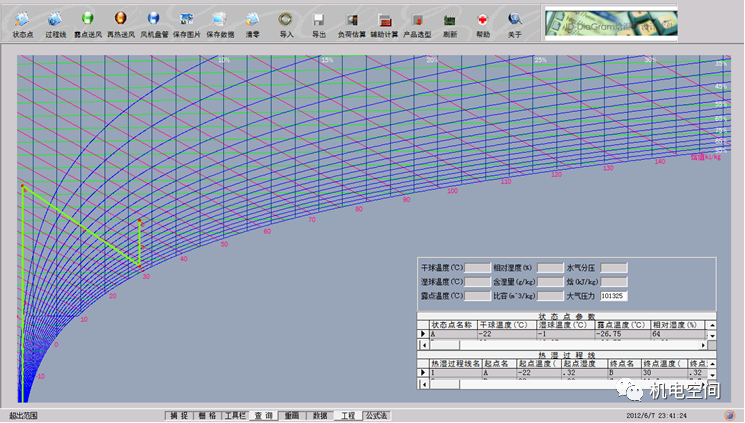The width and height of the screenshot is (745, 423).
Task: Click left arrow of 热湿过程线 horizontal scrollbar
Action: point(424,384)
